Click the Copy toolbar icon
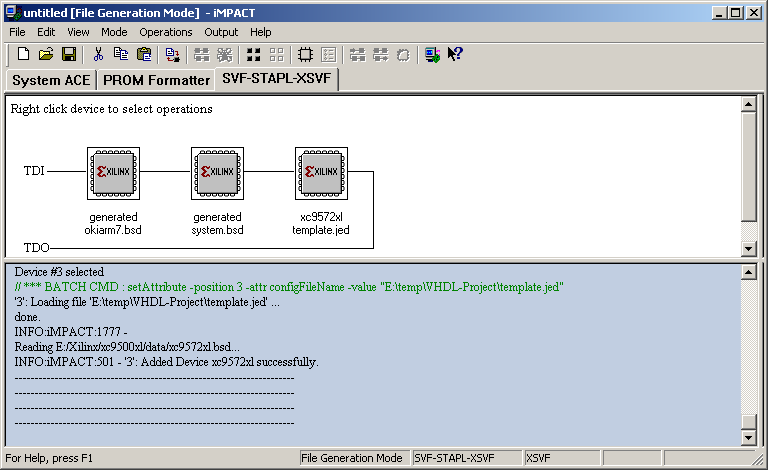The height and width of the screenshot is (470, 768). [x=121, y=54]
